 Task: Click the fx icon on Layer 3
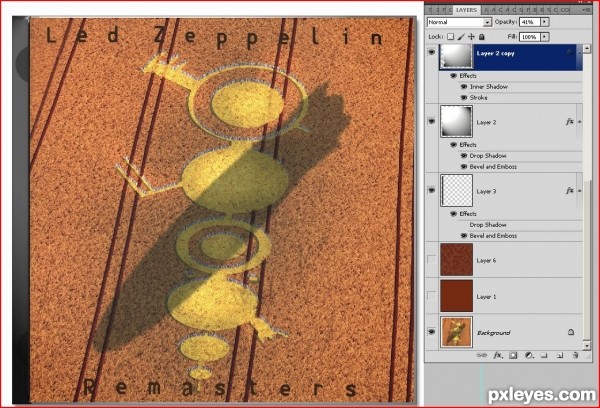[x=569, y=190]
